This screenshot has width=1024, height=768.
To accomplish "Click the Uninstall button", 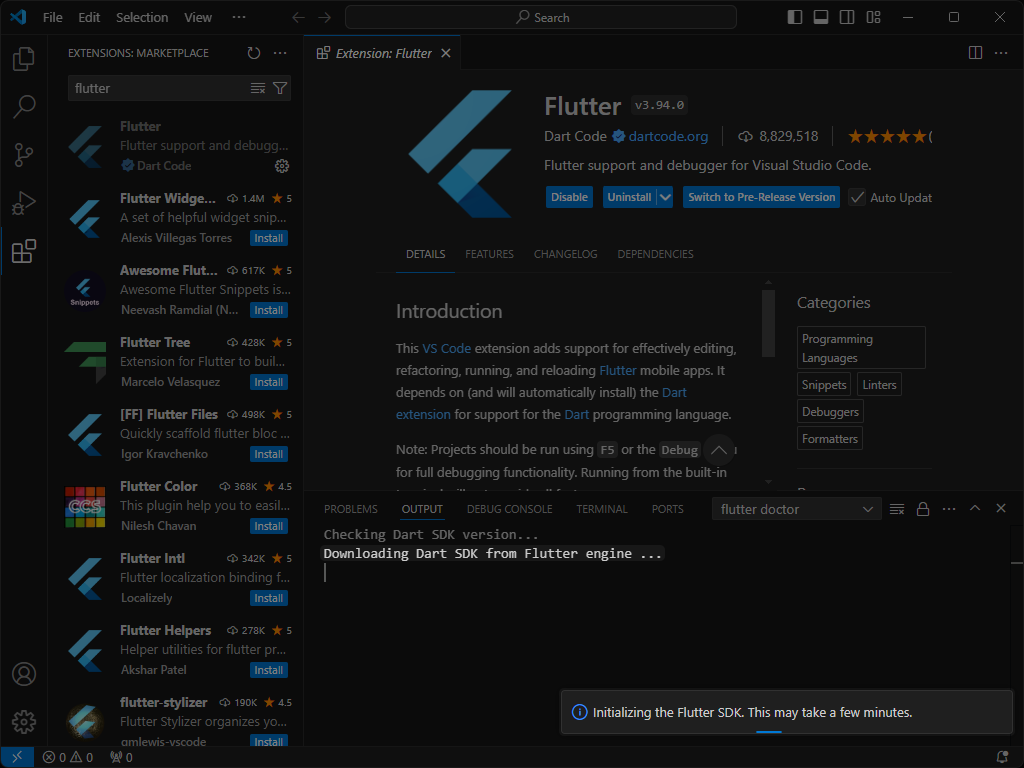I will 630,197.
